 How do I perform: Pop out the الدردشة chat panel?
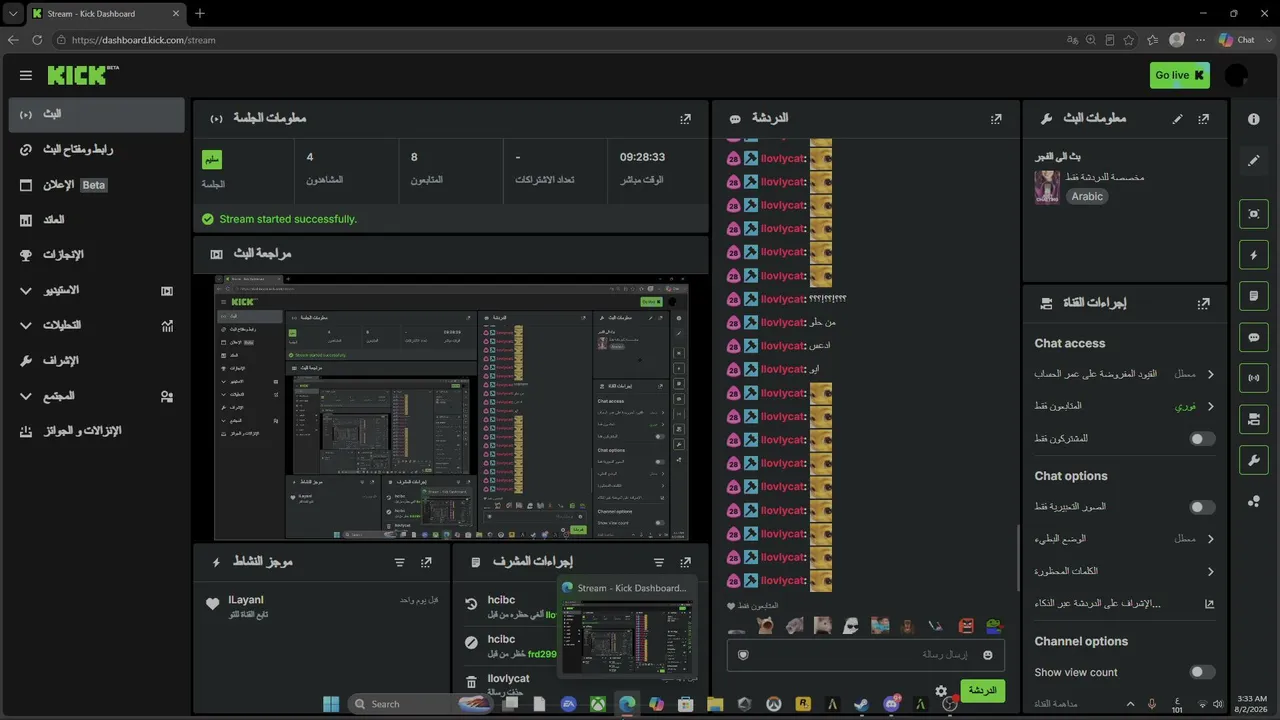point(996,118)
